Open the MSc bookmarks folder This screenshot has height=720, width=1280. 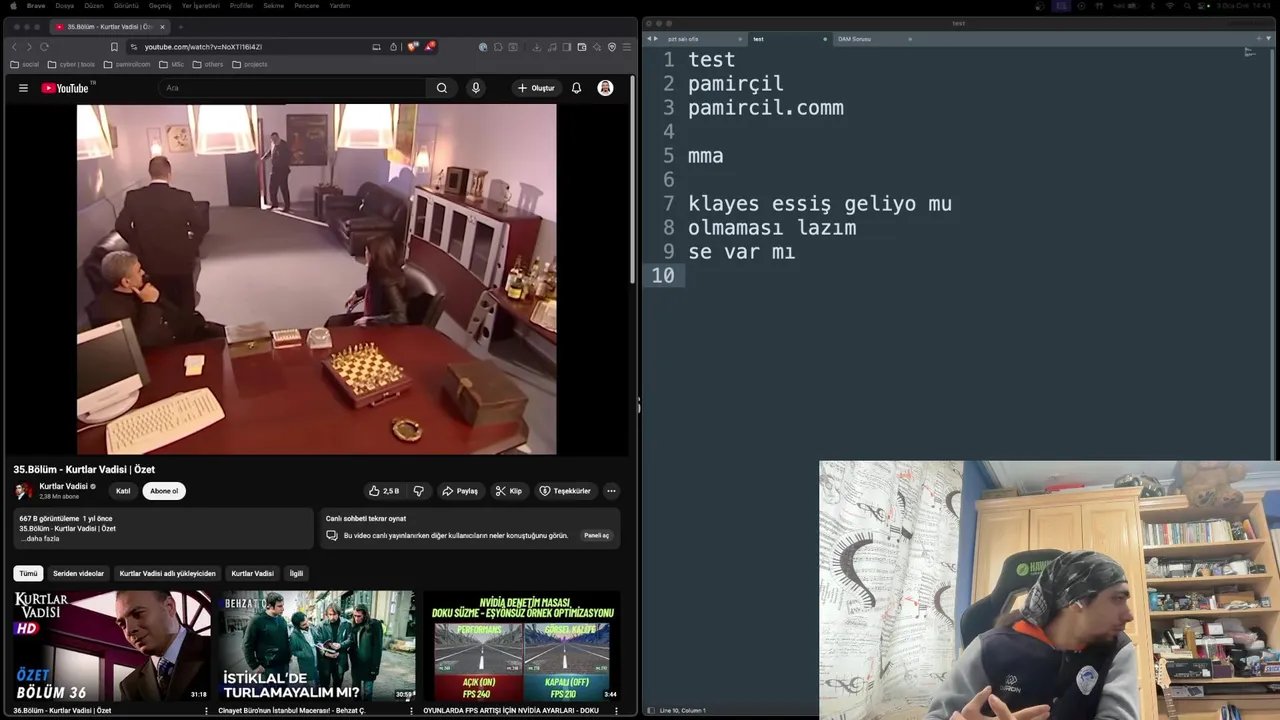[x=171, y=64]
